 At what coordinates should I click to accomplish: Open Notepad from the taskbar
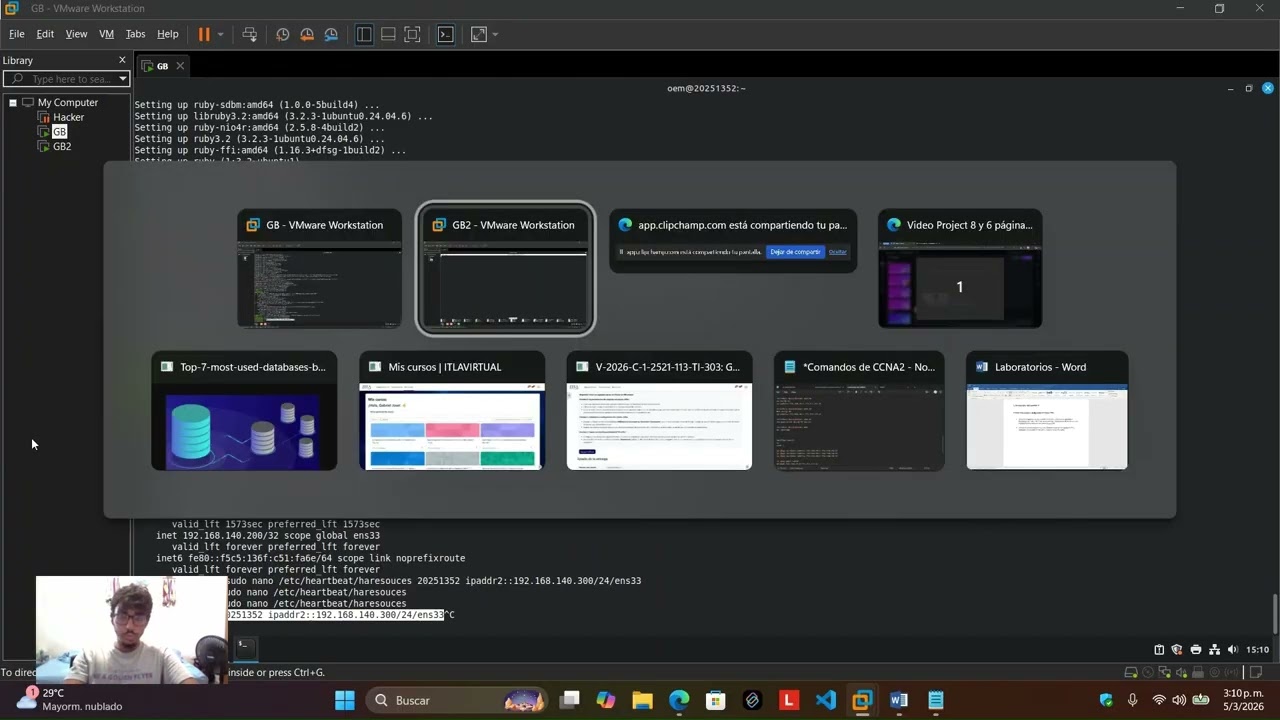(x=936, y=700)
